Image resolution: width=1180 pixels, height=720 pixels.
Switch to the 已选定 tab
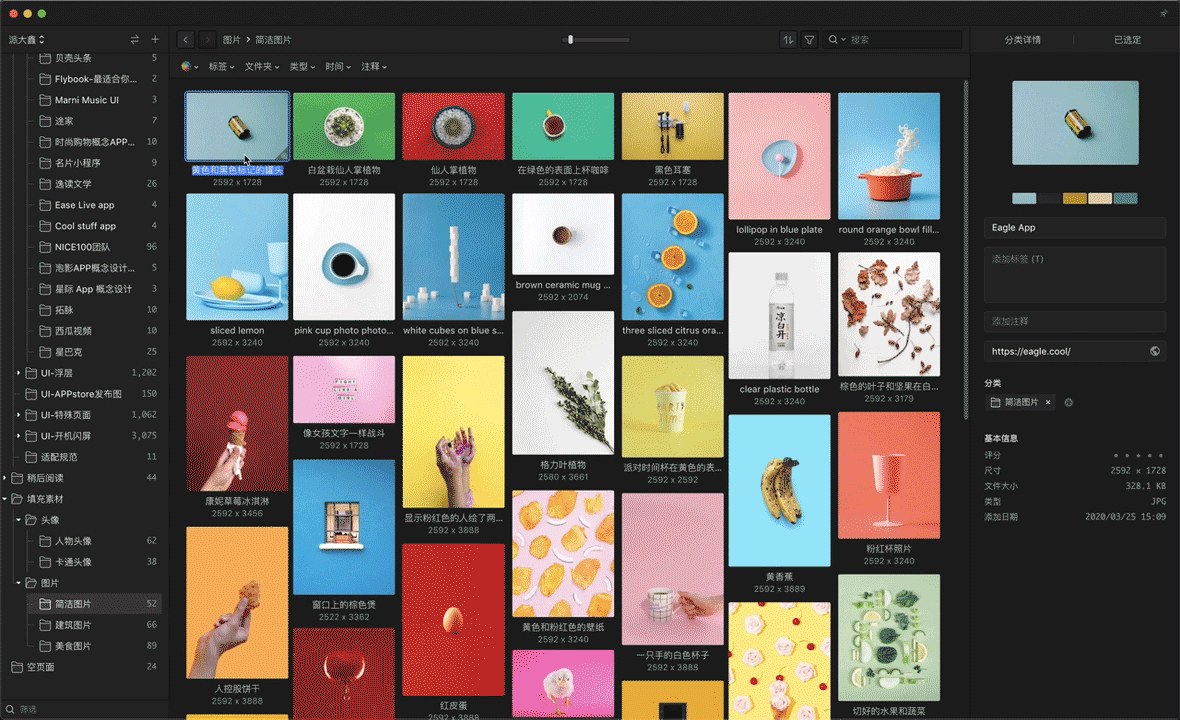[x=1127, y=40]
